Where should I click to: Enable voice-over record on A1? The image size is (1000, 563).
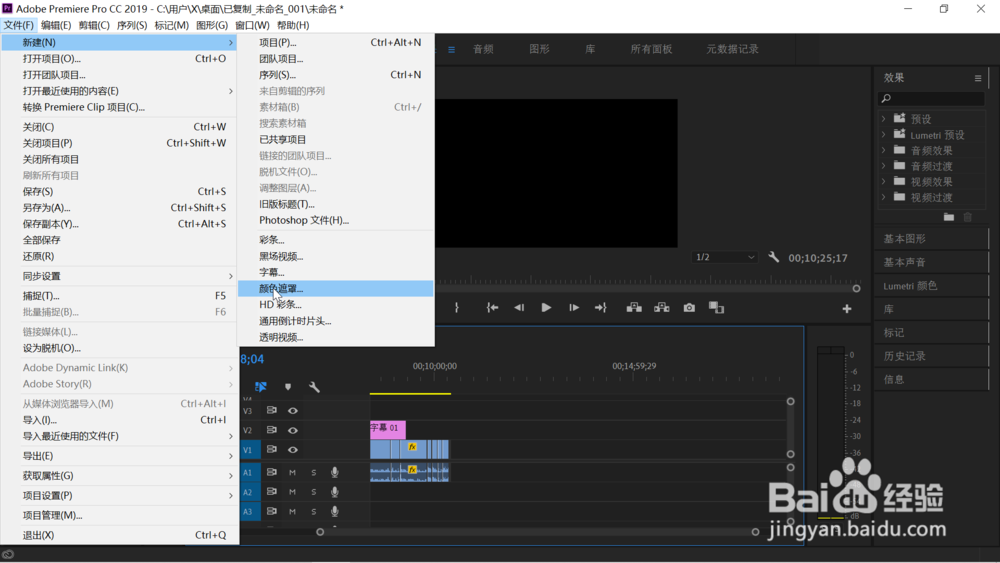pyautogui.click(x=334, y=472)
